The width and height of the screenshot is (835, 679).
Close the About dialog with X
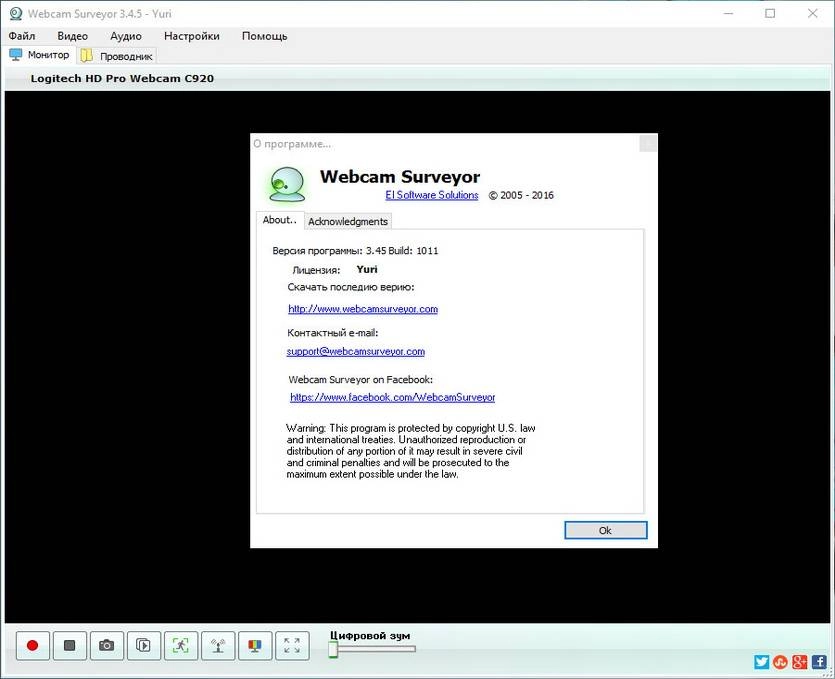(648, 143)
